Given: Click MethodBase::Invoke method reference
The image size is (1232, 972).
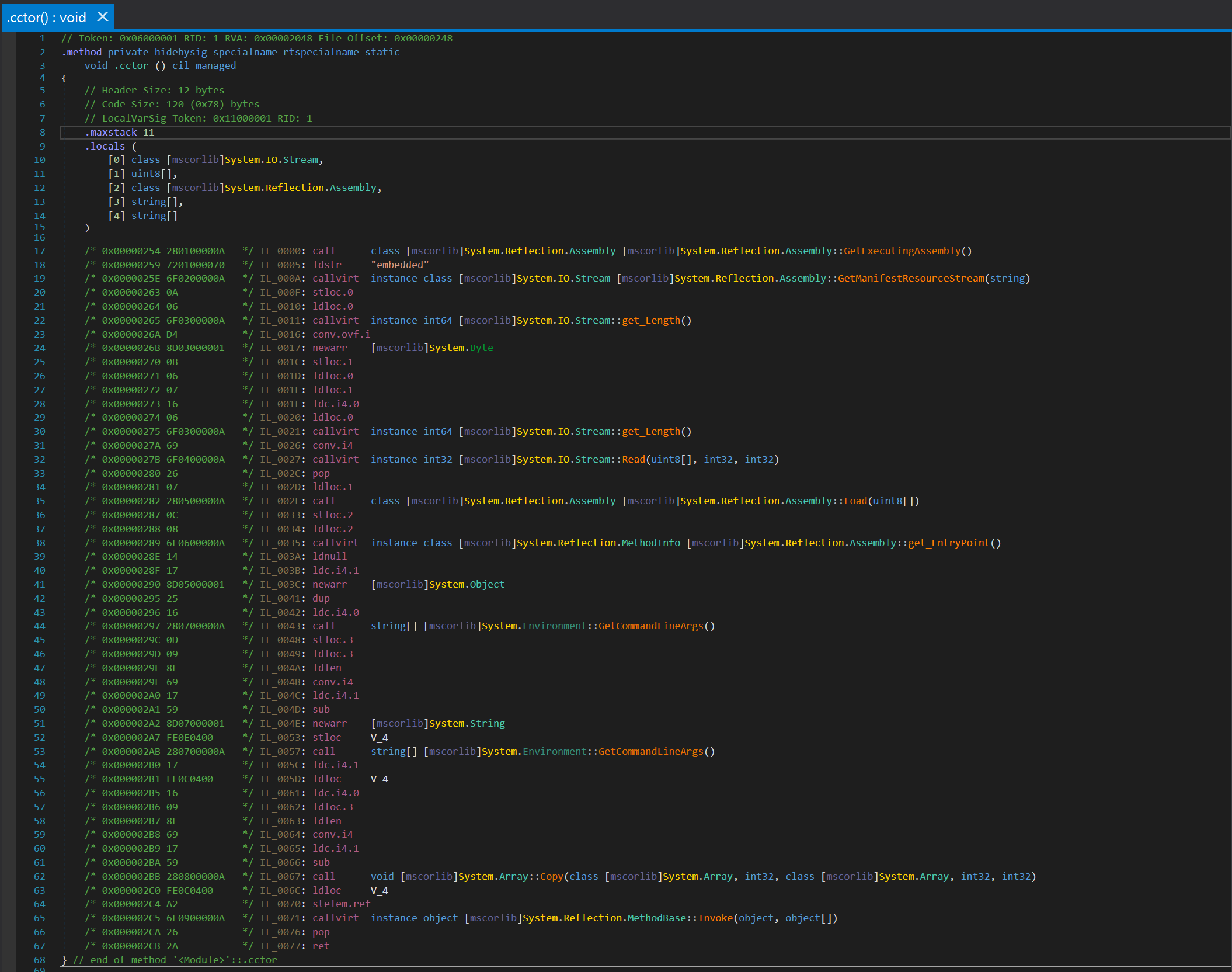Looking at the screenshot, I should pyautogui.click(x=715, y=918).
